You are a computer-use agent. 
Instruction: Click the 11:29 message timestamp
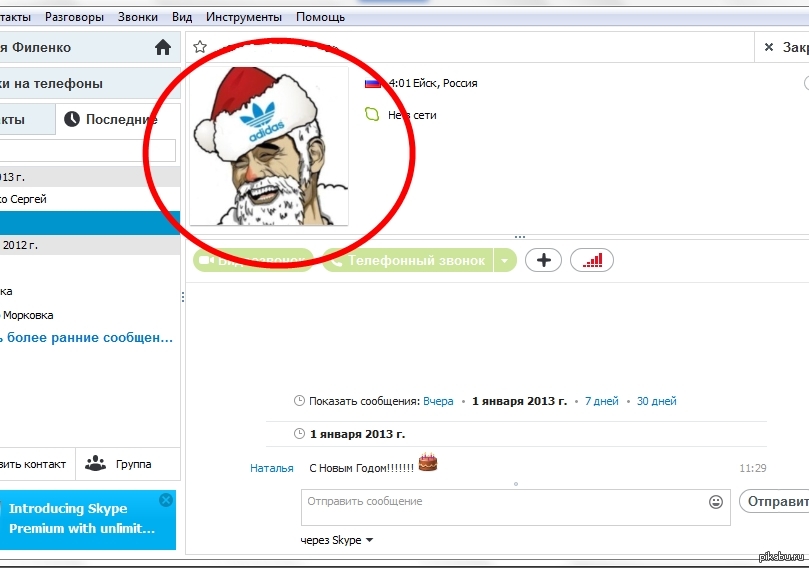tap(753, 468)
